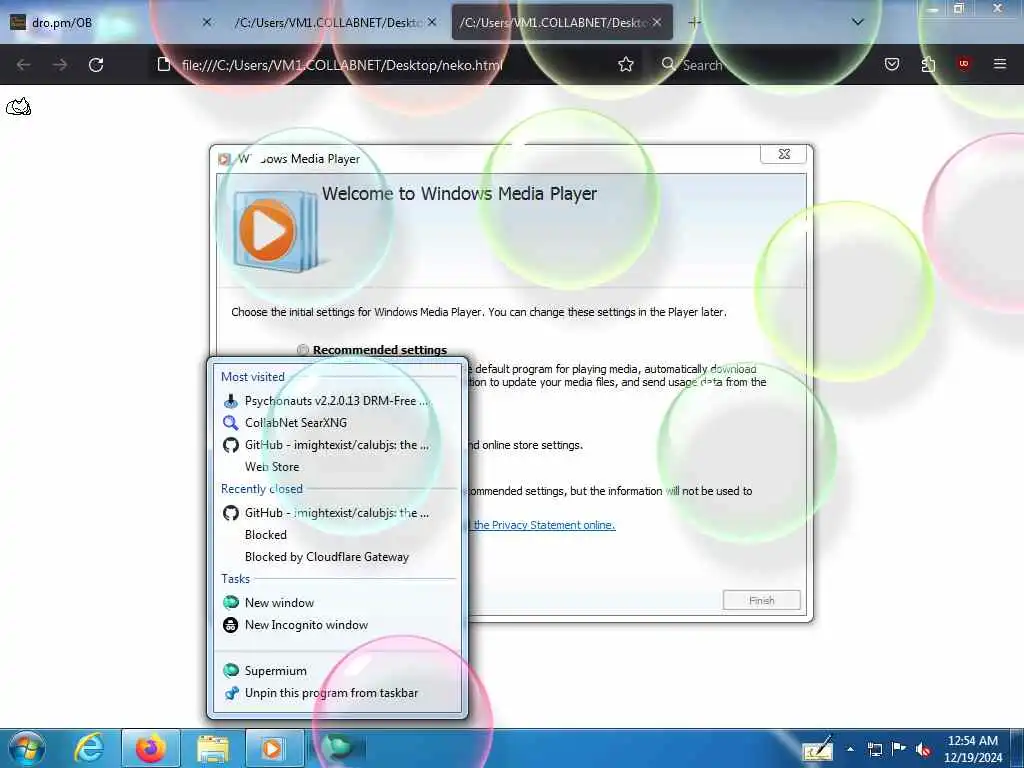Click the network tray icon
1024x768 pixels.
(x=874, y=750)
